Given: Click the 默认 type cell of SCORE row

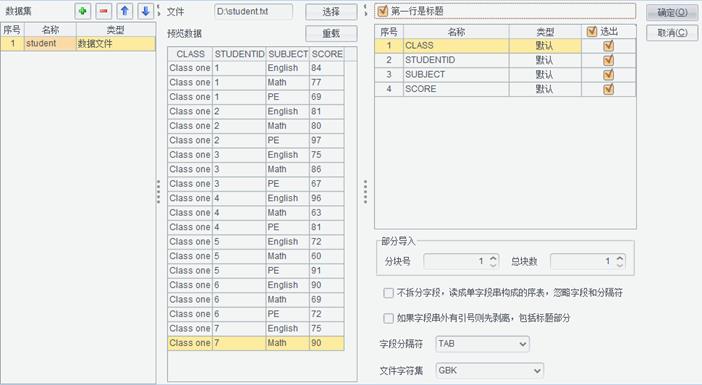Looking at the screenshot, I should [x=545, y=89].
